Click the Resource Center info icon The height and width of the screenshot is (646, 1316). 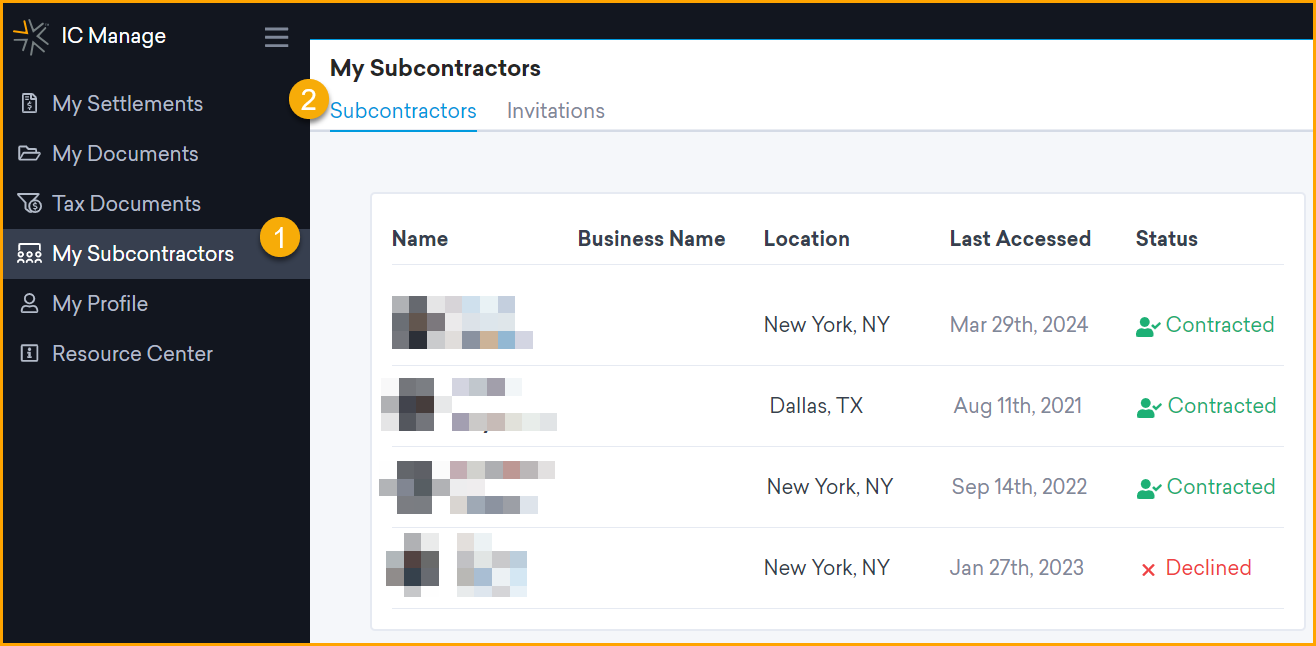coord(30,354)
